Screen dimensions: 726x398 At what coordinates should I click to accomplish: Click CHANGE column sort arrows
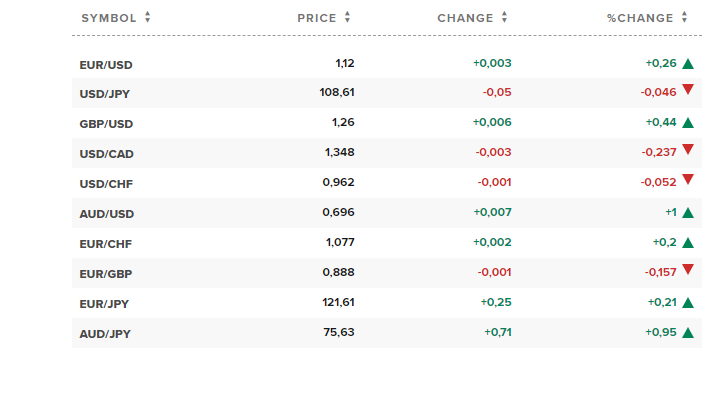tap(504, 18)
